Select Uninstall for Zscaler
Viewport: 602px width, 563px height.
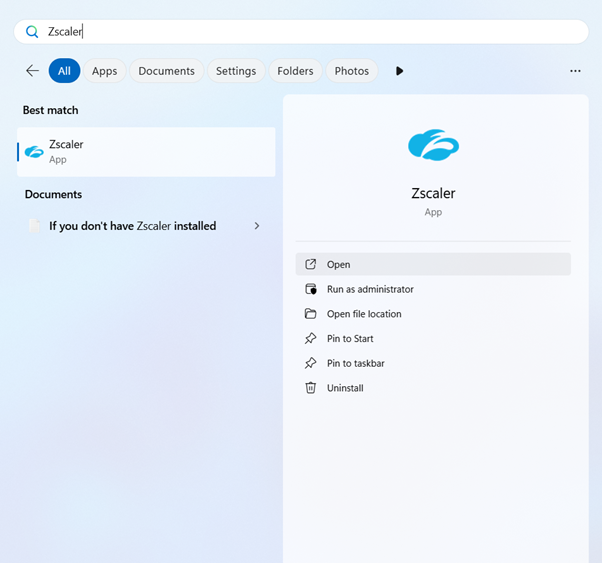tap(433, 387)
